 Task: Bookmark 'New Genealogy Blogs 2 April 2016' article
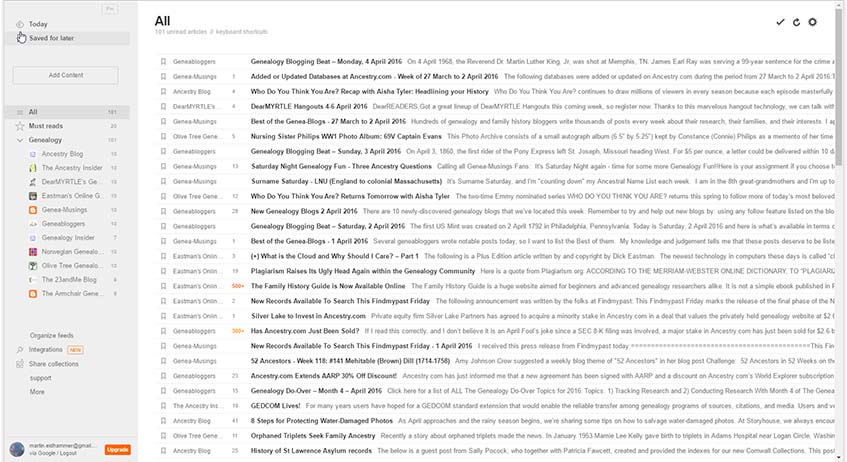click(x=163, y=211)
